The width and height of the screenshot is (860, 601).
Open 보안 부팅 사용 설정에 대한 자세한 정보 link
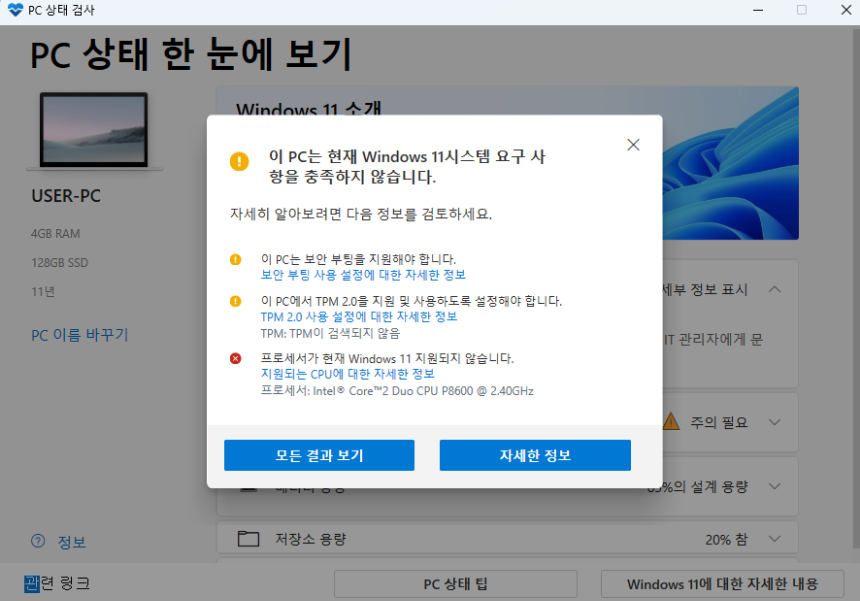363,275
